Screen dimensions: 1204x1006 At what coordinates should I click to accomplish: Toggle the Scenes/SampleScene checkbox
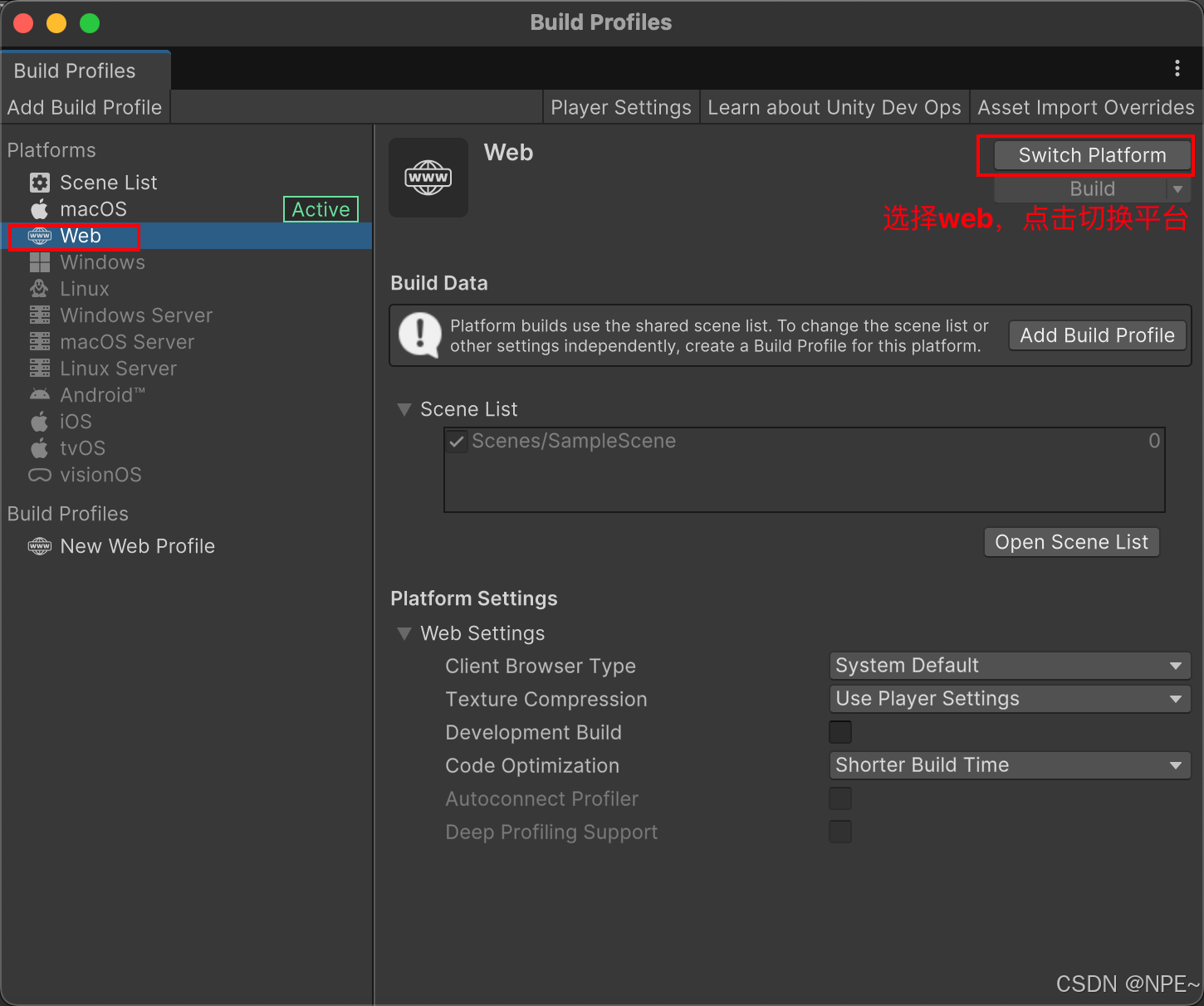point(457,441)
